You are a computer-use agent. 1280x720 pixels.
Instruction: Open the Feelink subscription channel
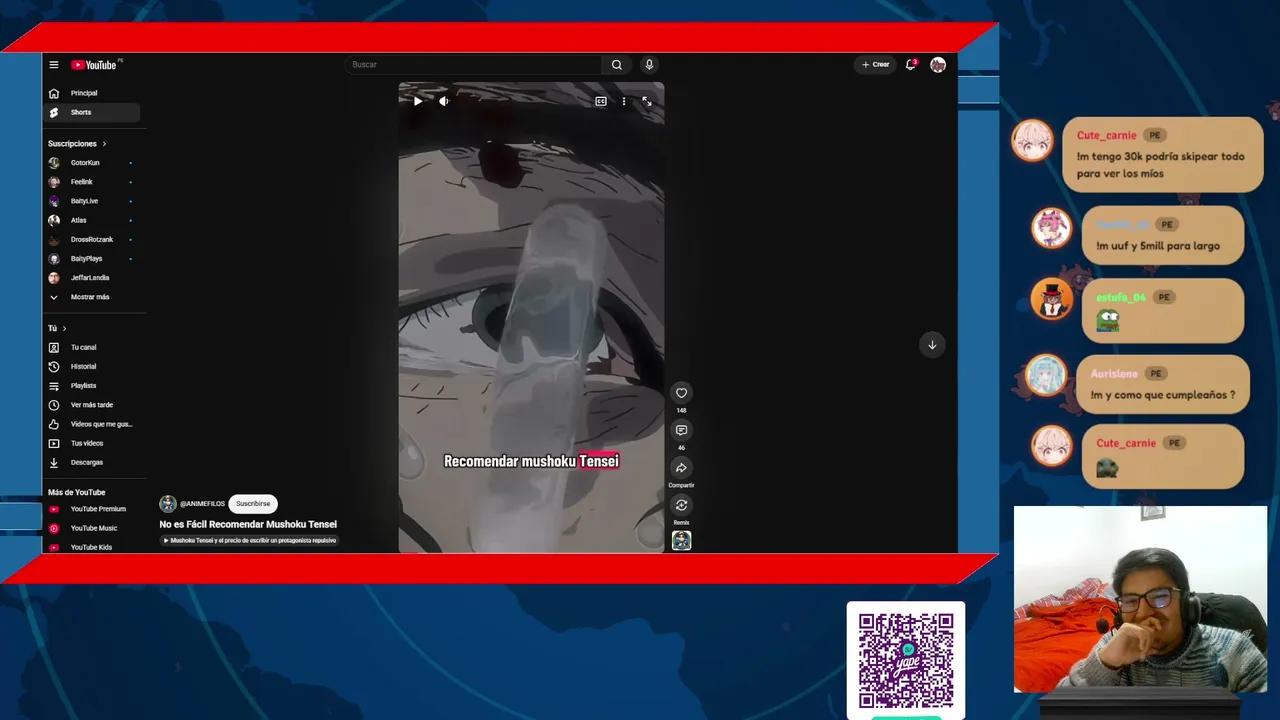[x=92, y=182]
